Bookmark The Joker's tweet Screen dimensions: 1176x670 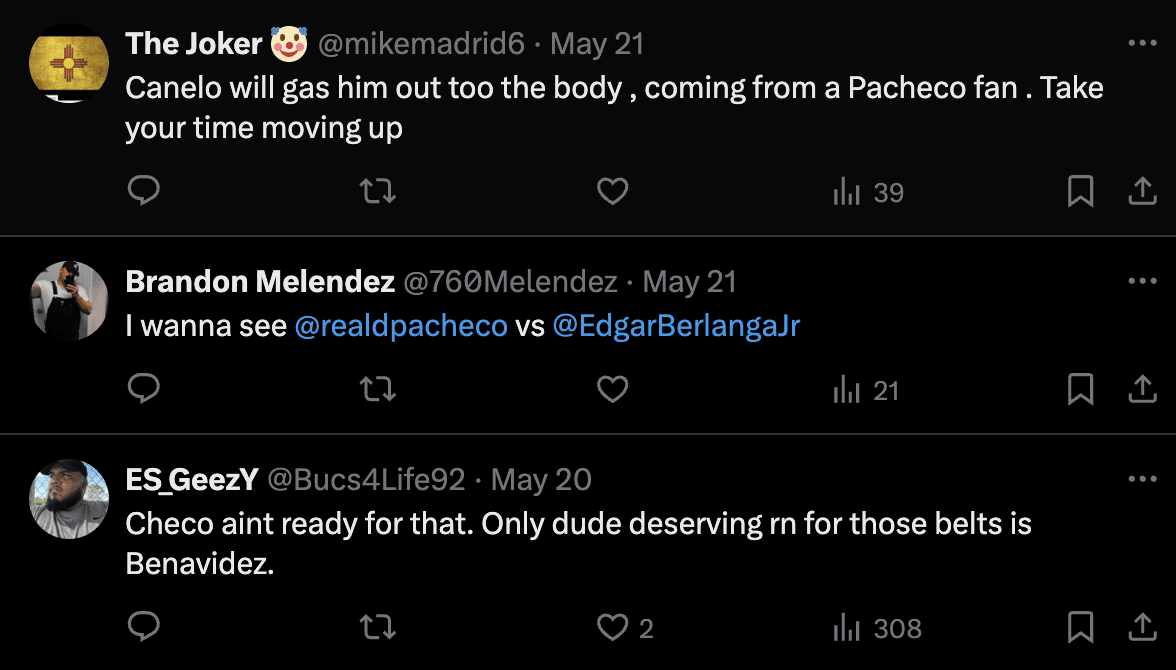click(1080, 191)
